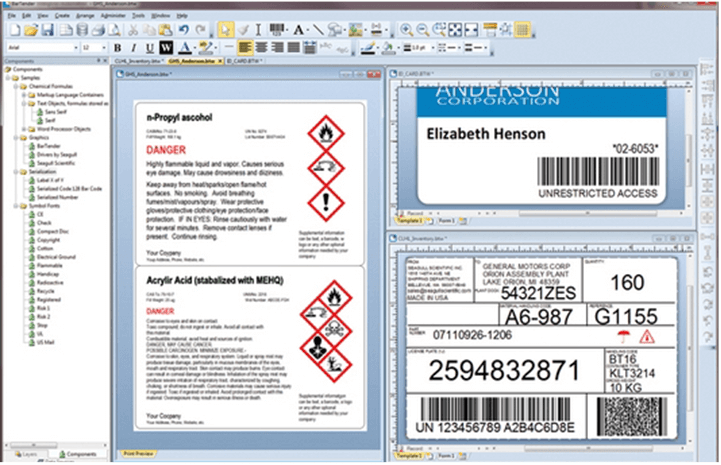Select the barcode creation tool
This screenshot has width=721, height=465.
[276, 31]
